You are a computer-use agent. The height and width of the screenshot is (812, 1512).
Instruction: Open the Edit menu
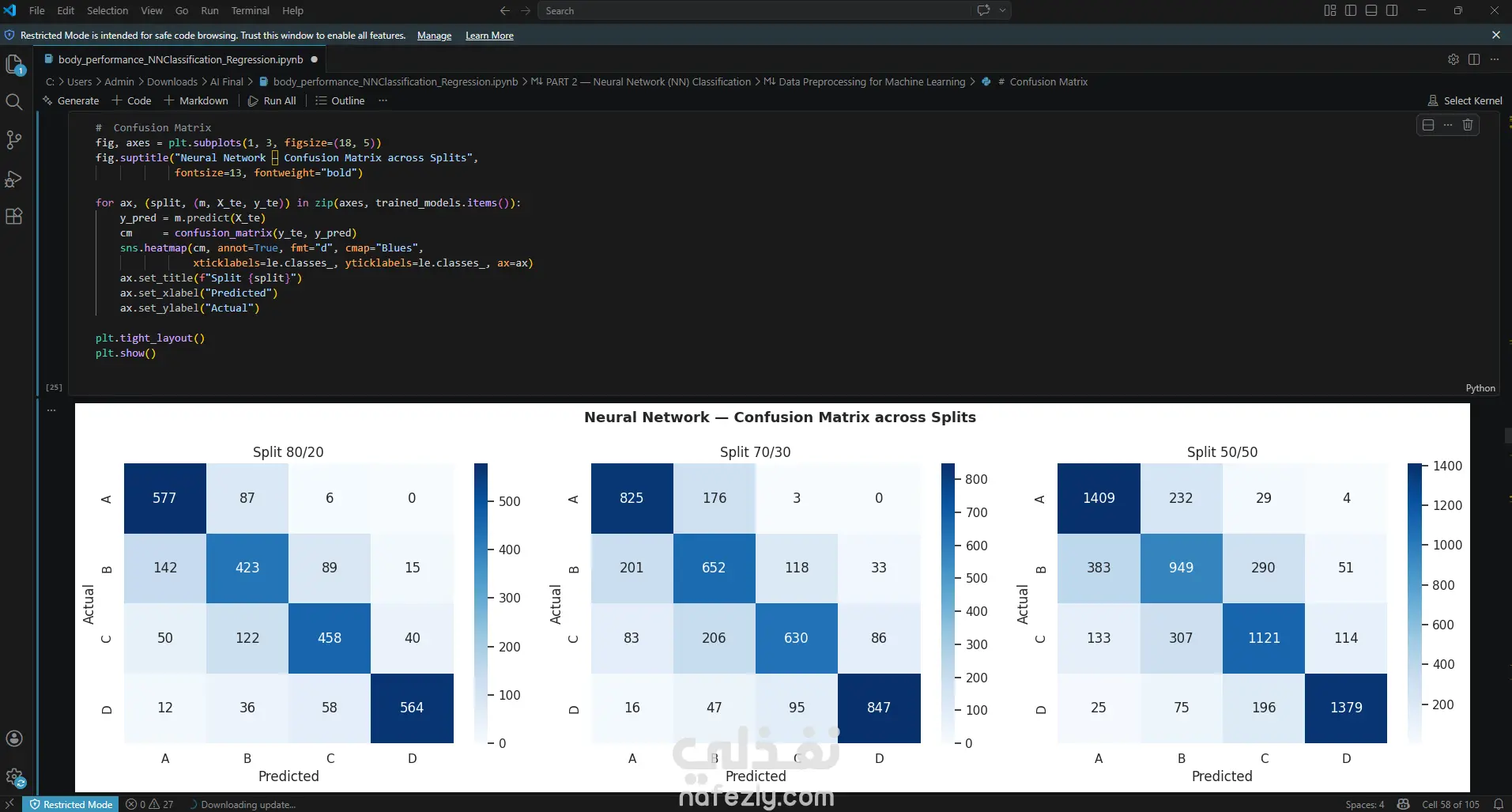click(x=66, y=10)
